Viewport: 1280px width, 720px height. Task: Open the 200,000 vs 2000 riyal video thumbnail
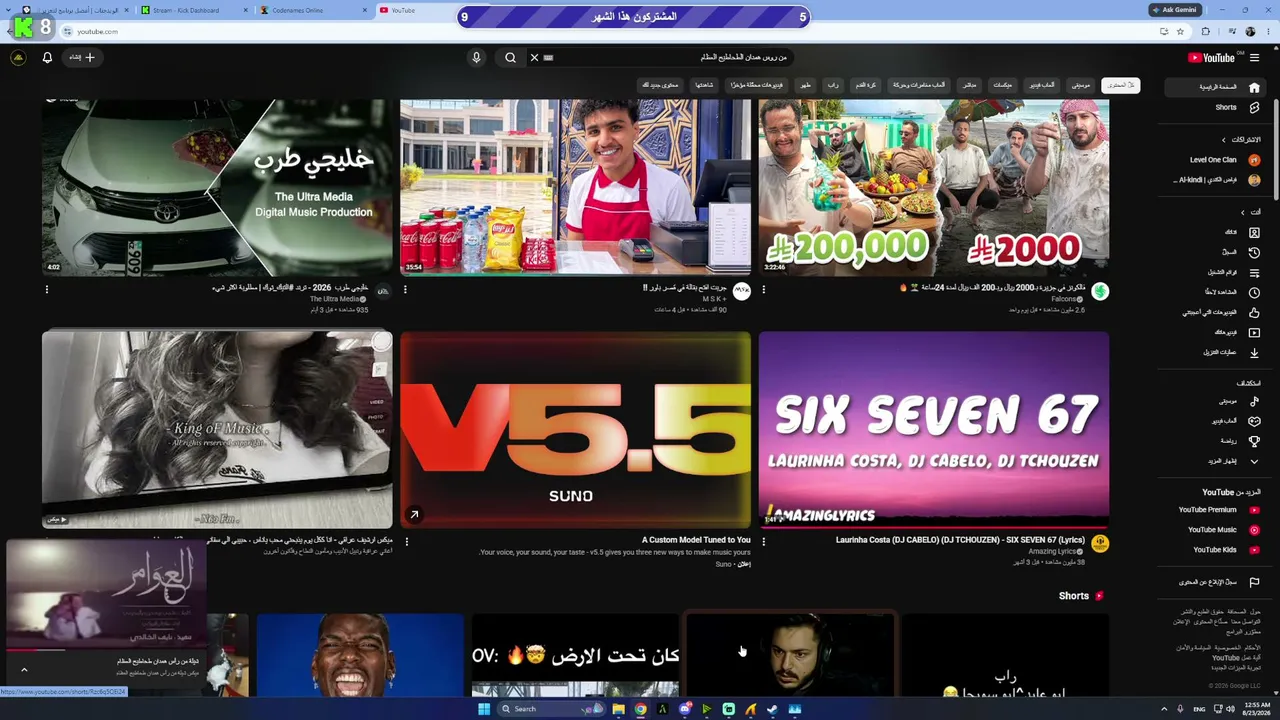934,187
